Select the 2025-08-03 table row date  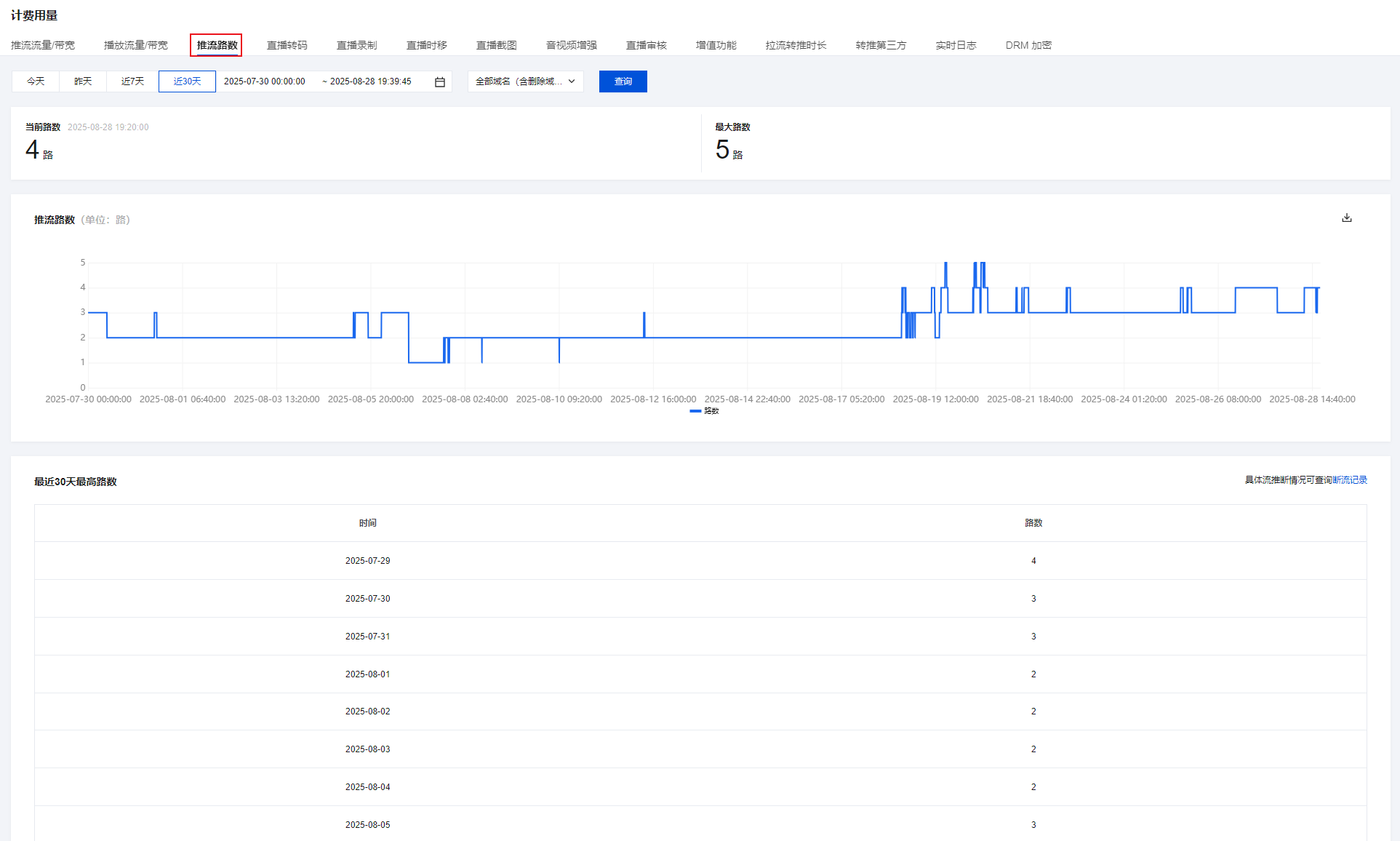tap(368, 749)
